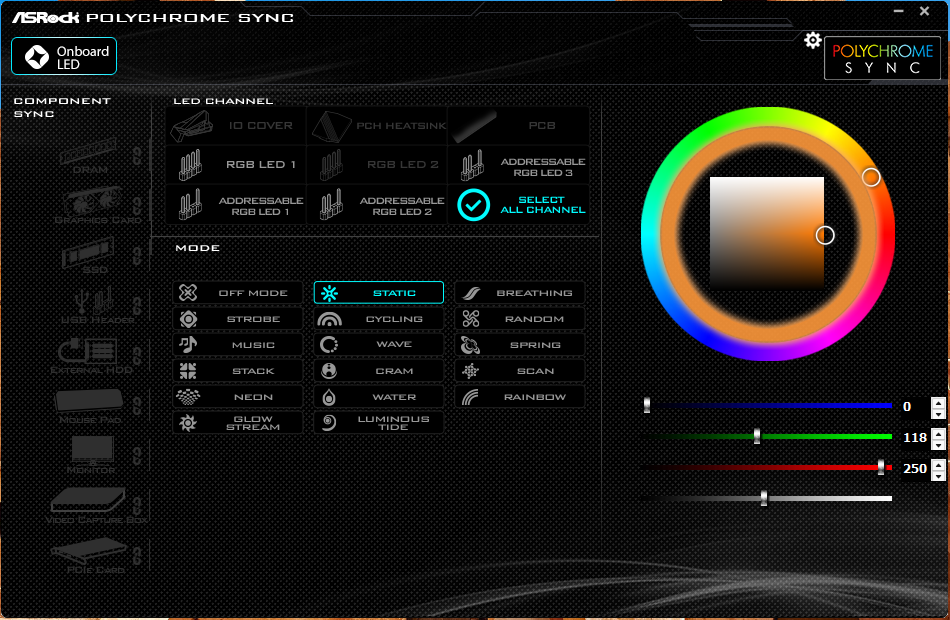
Task: Click the hue ring selector handle
Action: point(871,177)
